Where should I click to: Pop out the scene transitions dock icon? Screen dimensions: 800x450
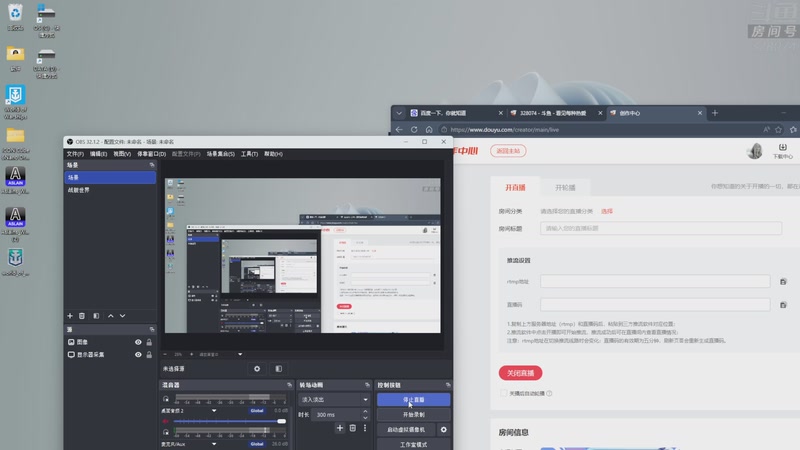(367, 385)
